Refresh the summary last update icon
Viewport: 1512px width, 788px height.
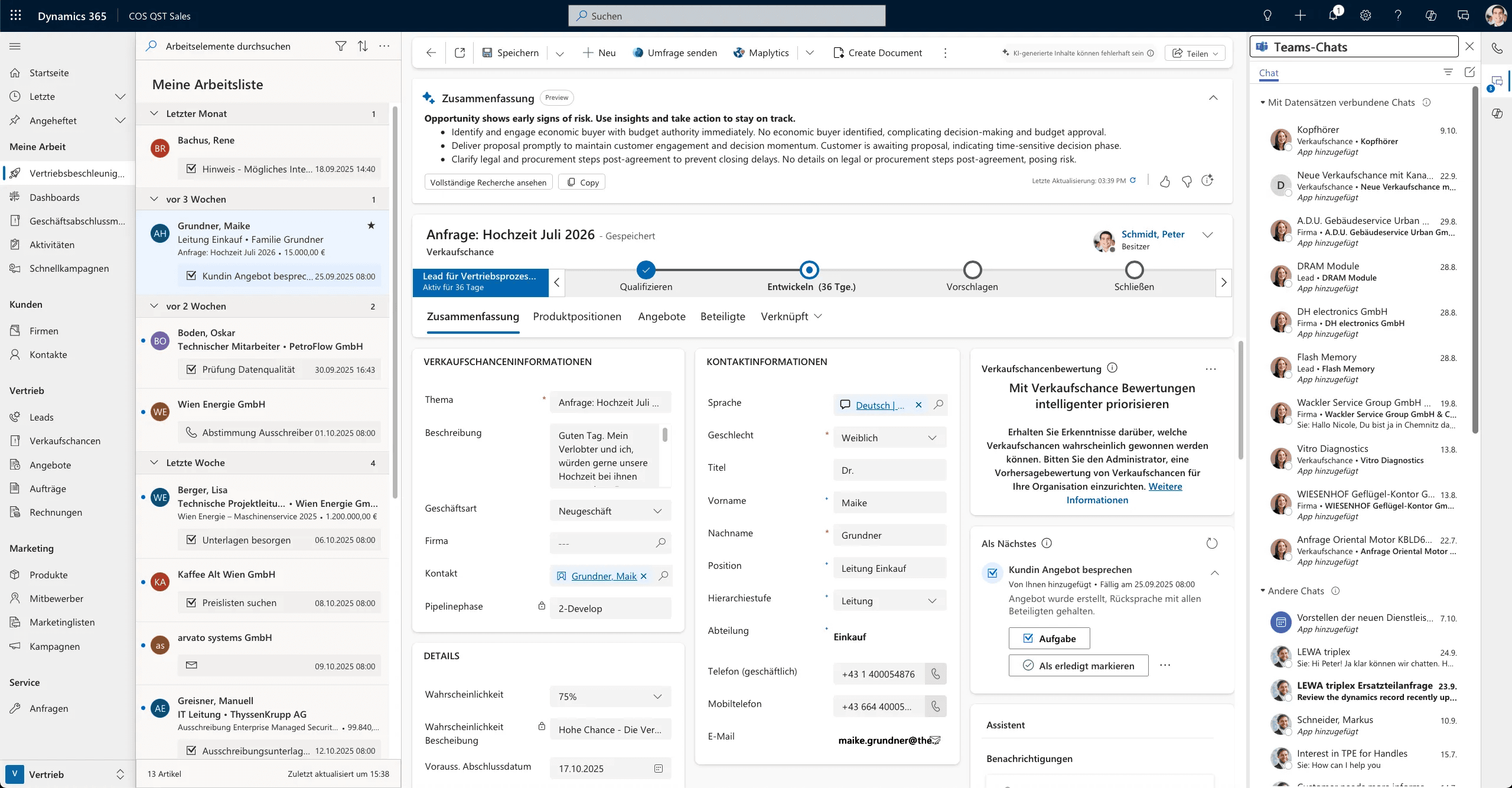tap(1133, 180)
